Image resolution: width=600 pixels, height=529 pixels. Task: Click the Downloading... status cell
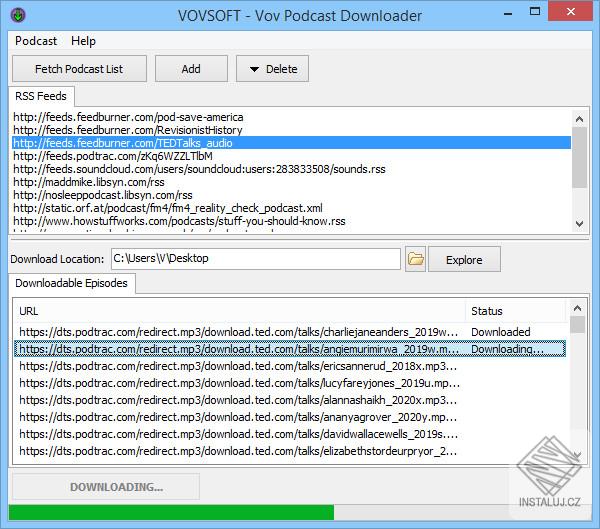click(x=507, y=349)
